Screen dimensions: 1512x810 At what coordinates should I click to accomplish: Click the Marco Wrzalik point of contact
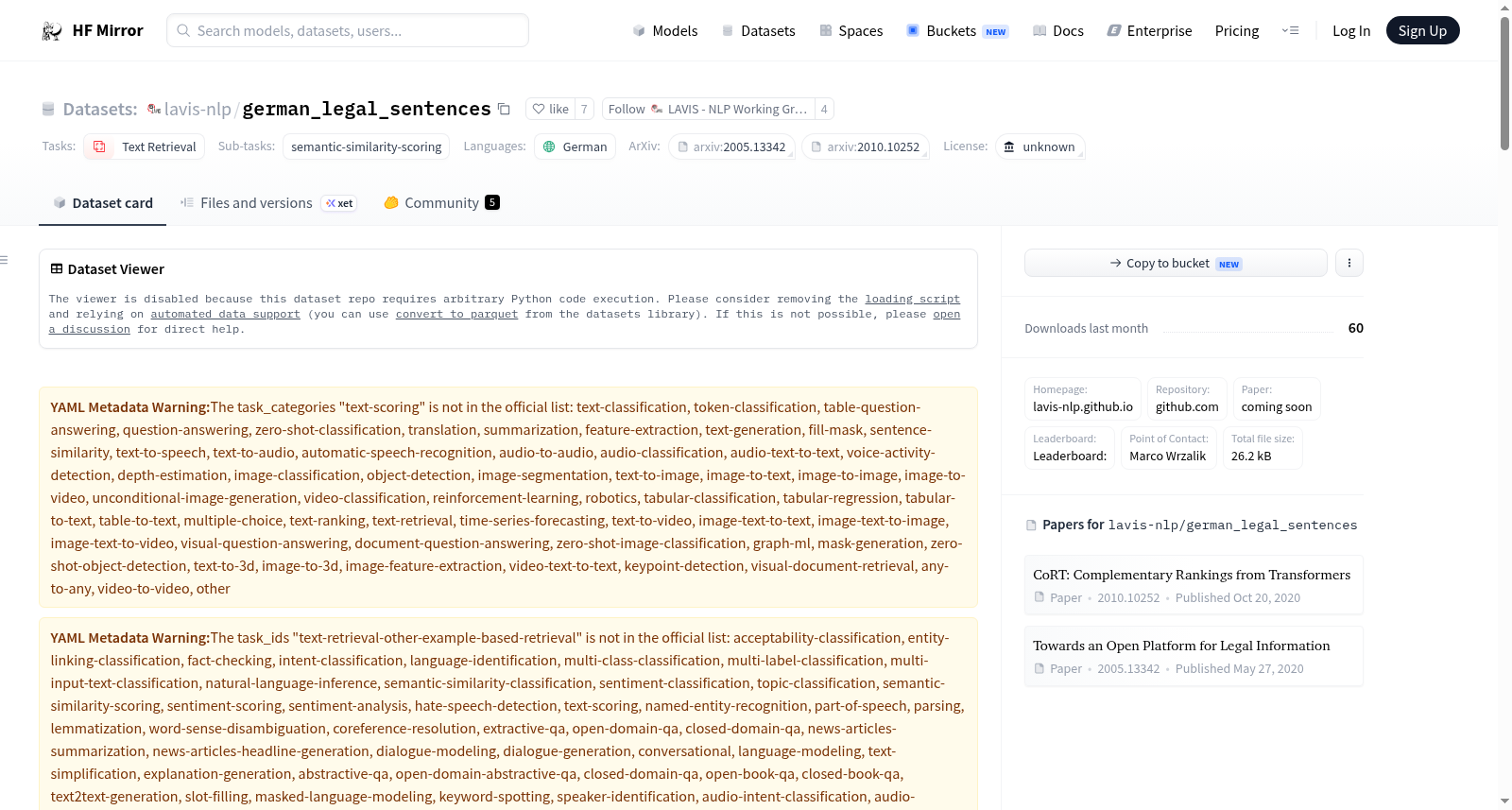pos(1168,447)
